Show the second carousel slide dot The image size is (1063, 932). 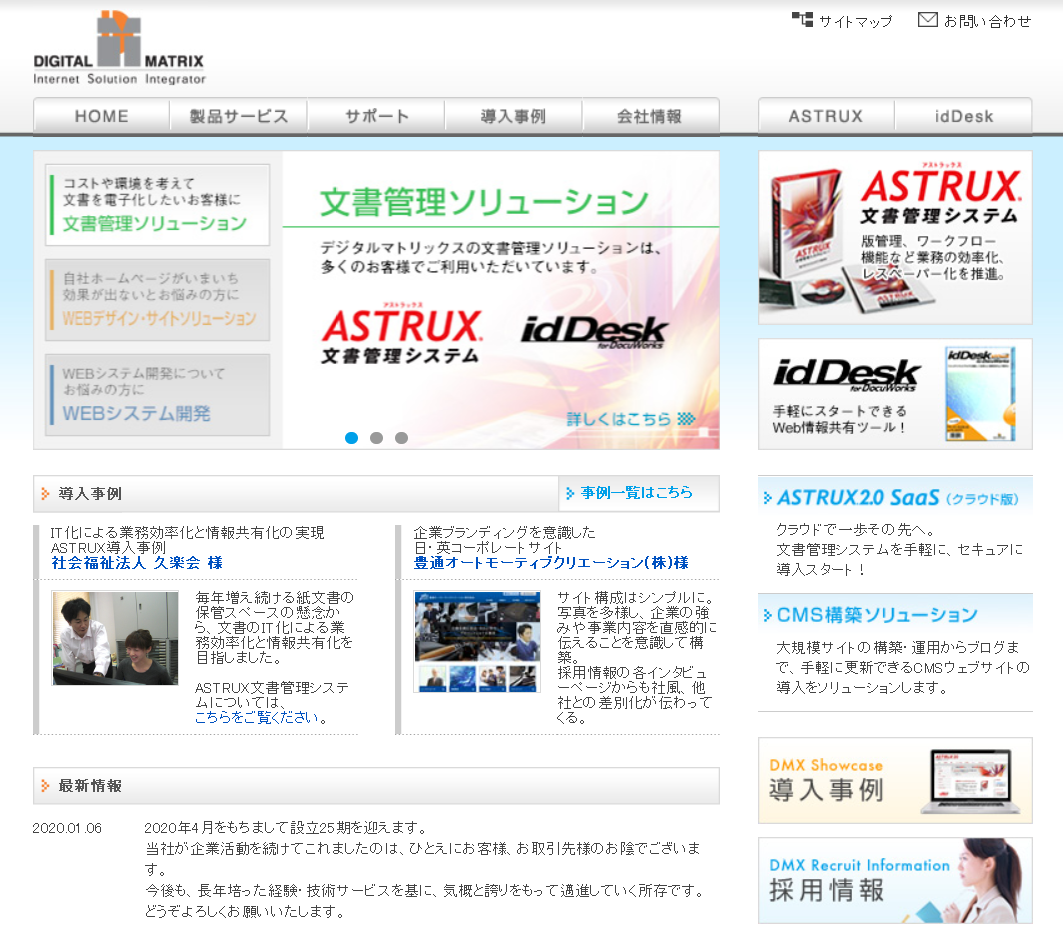click(376, 438)
